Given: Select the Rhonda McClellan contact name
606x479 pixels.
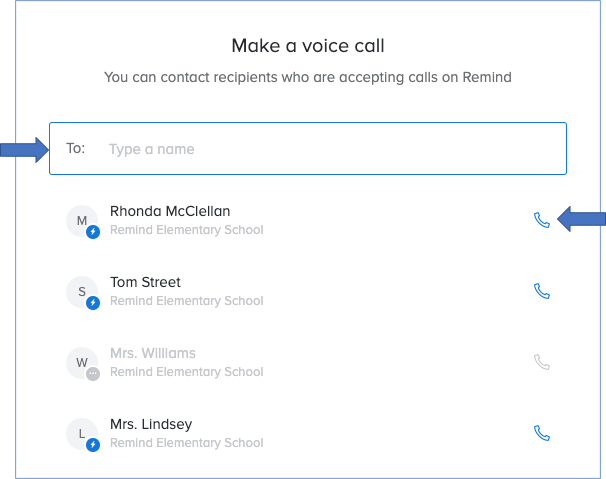Looking at the screenshot, I should coord(170,212).
